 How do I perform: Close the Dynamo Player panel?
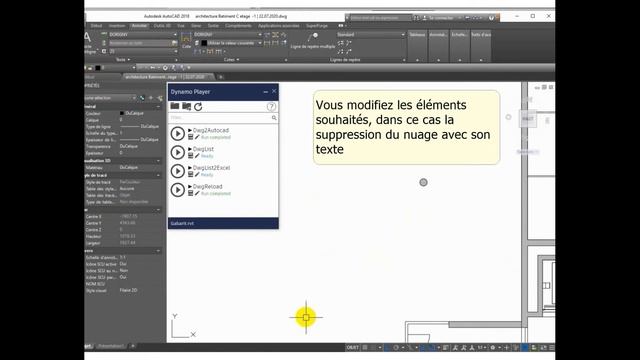(274, 91)
